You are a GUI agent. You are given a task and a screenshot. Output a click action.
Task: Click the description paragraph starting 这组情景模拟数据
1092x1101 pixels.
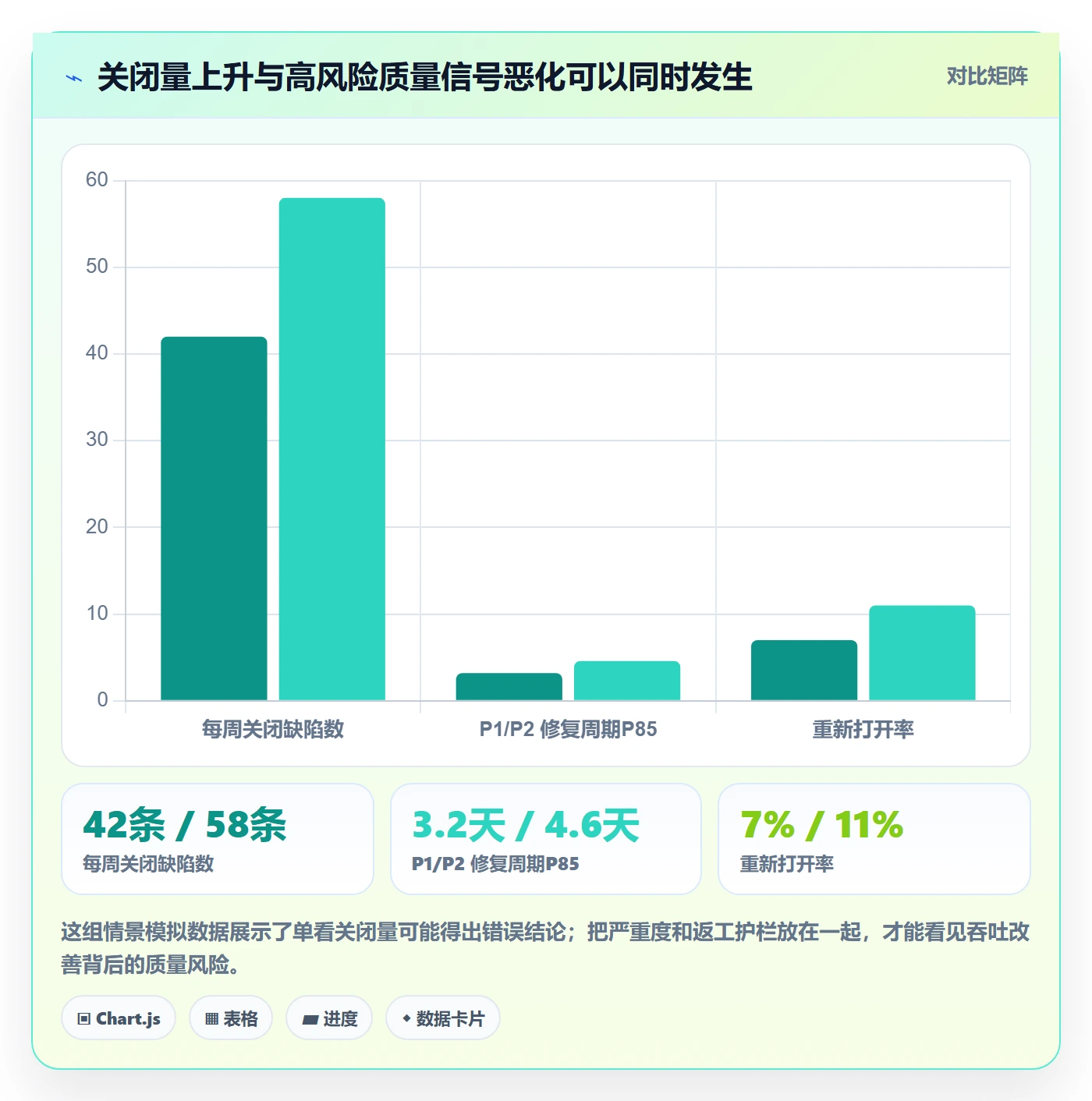tap(546, 948)
